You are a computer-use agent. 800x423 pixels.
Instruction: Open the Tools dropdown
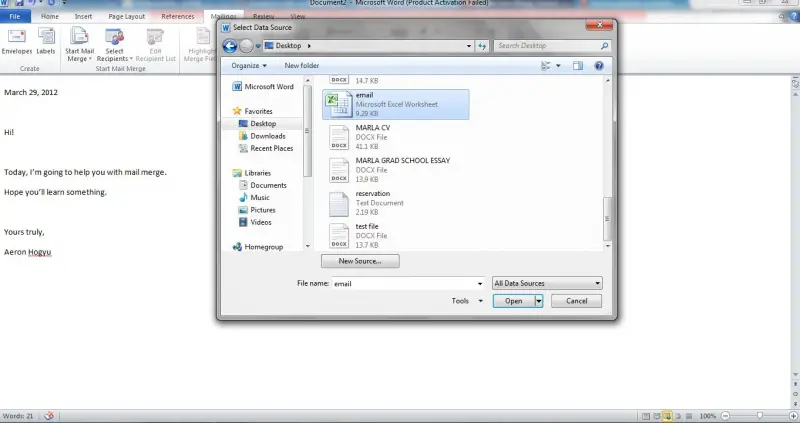click(467, 301)
